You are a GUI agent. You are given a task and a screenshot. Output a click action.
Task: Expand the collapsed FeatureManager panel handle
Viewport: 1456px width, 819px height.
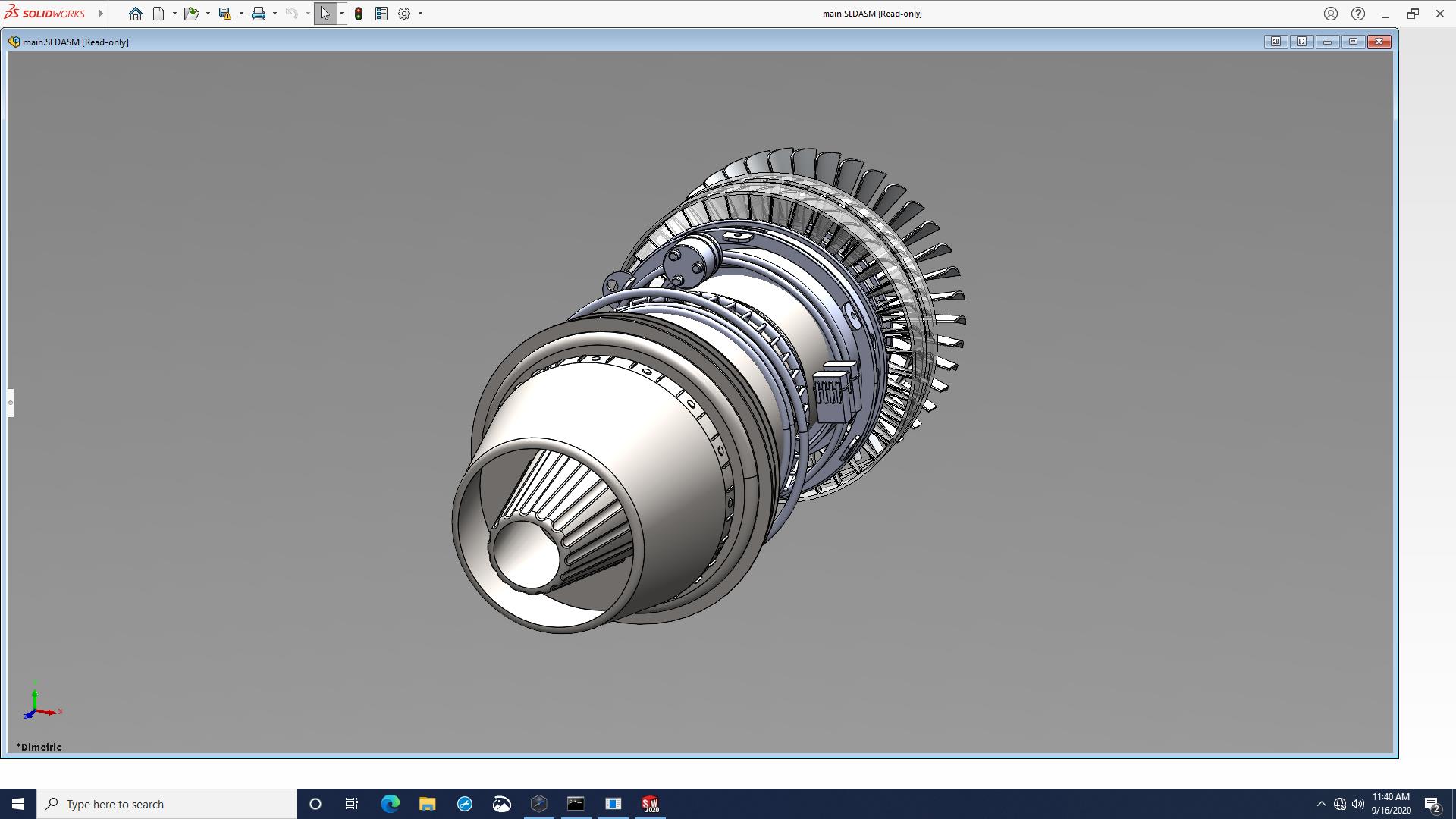coord(11,403)
